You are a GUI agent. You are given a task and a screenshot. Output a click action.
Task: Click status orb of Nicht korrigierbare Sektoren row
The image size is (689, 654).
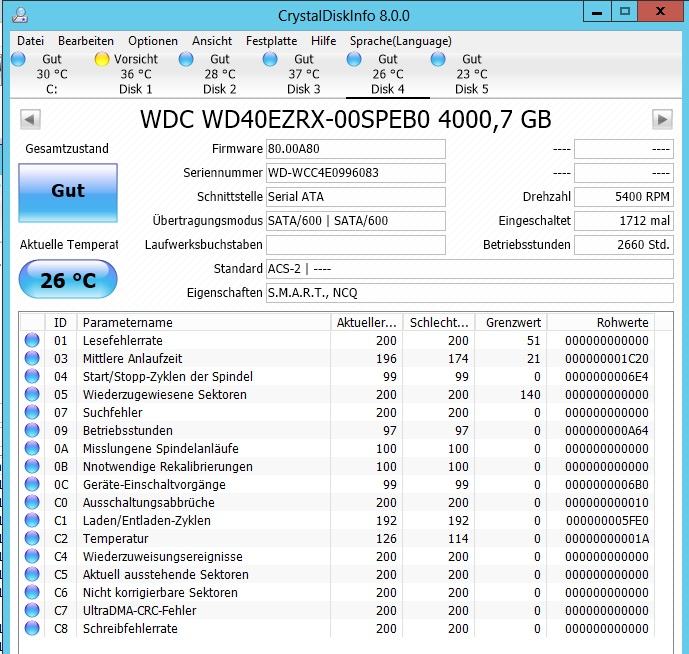[x=32, y=592]
